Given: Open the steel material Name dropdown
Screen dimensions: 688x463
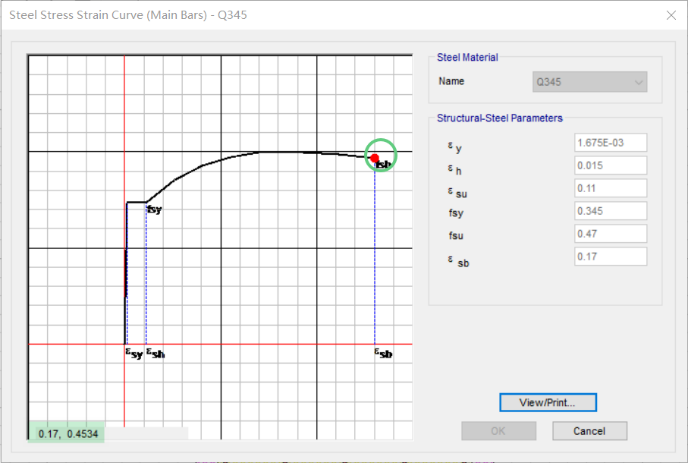Looking at the screenshot, I should (x=590, y=82).
